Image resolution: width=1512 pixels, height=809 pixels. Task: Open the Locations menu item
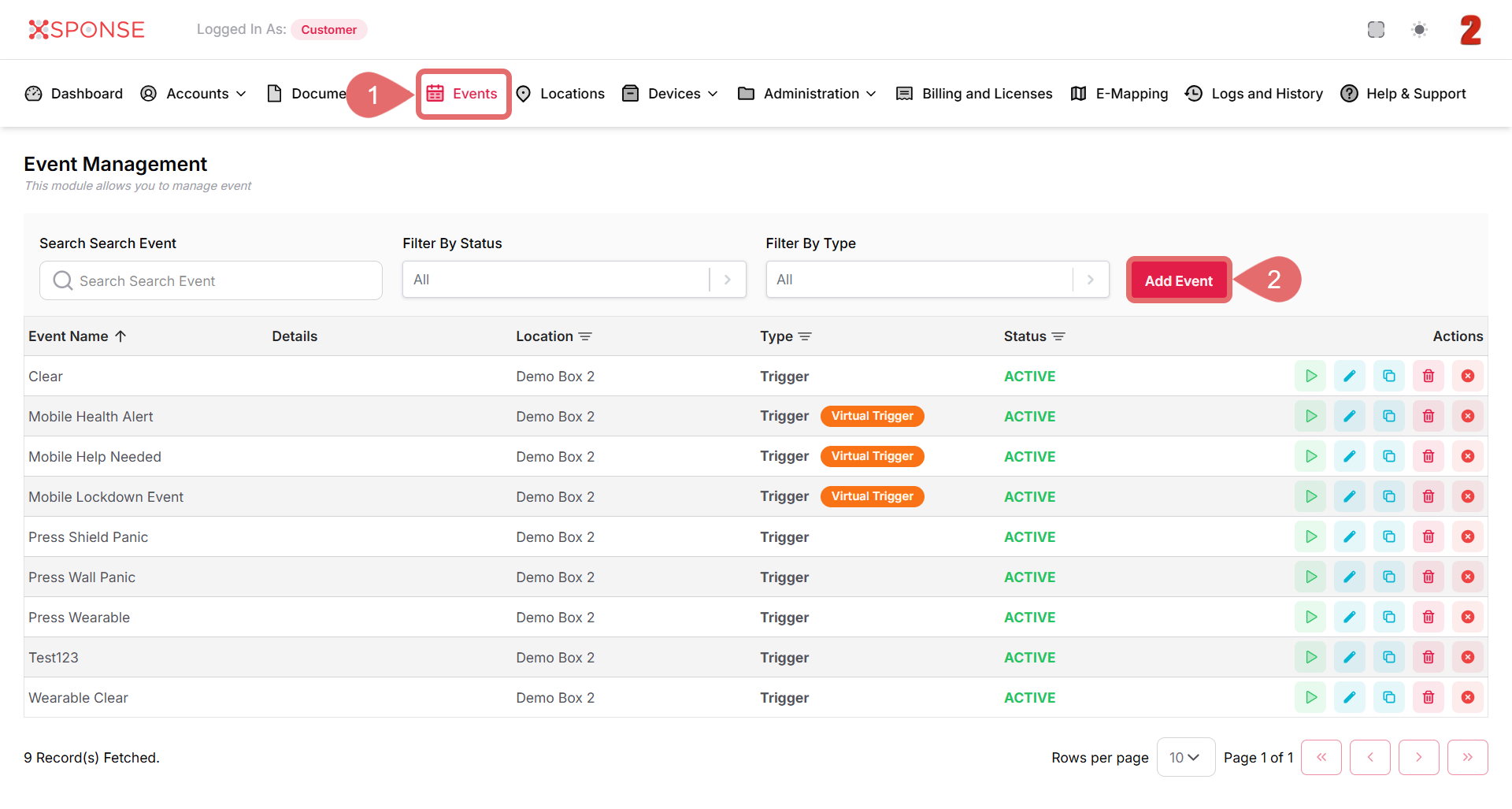coord(561,94)
